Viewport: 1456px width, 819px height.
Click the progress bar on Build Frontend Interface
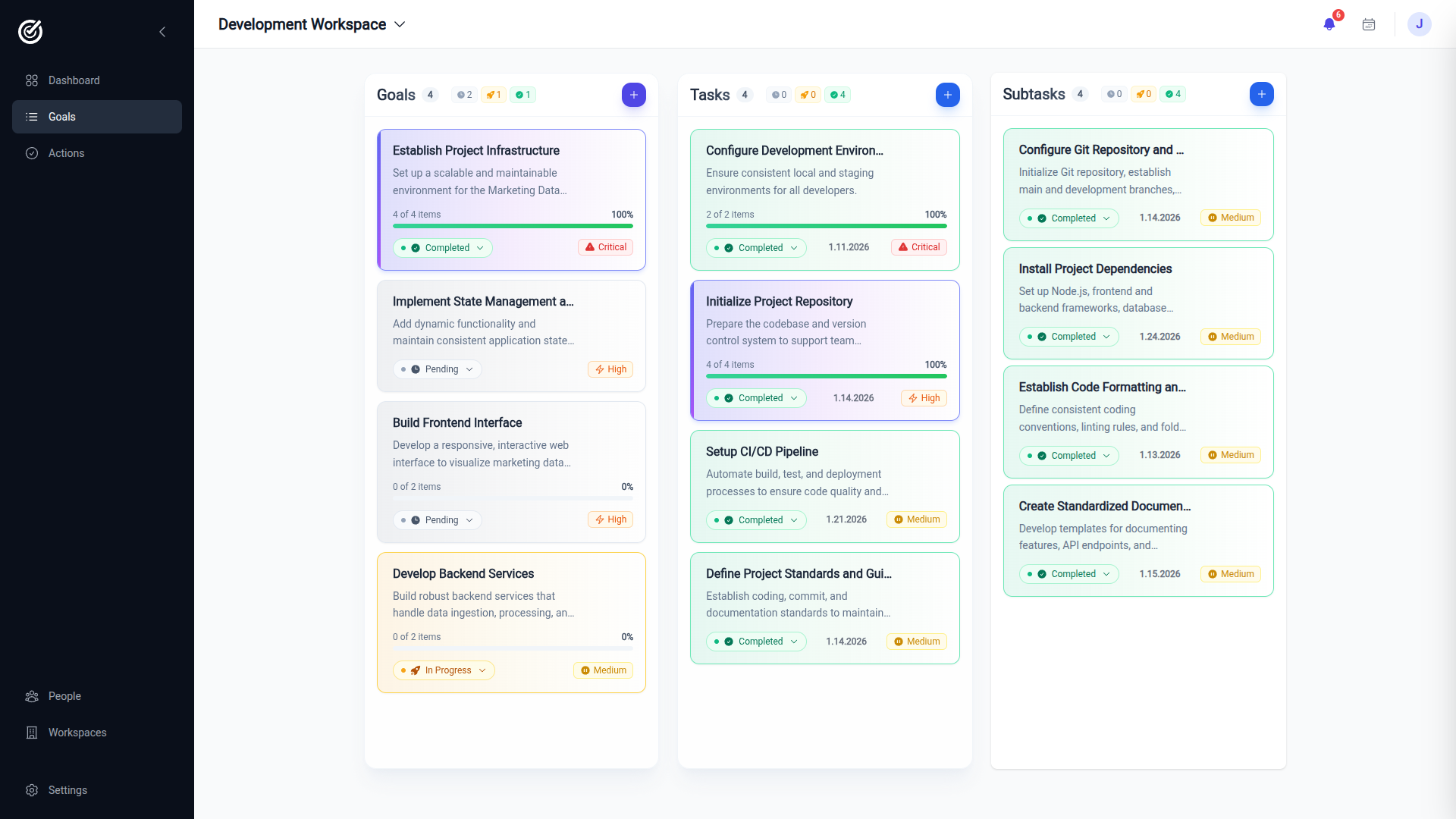point(513,498)
